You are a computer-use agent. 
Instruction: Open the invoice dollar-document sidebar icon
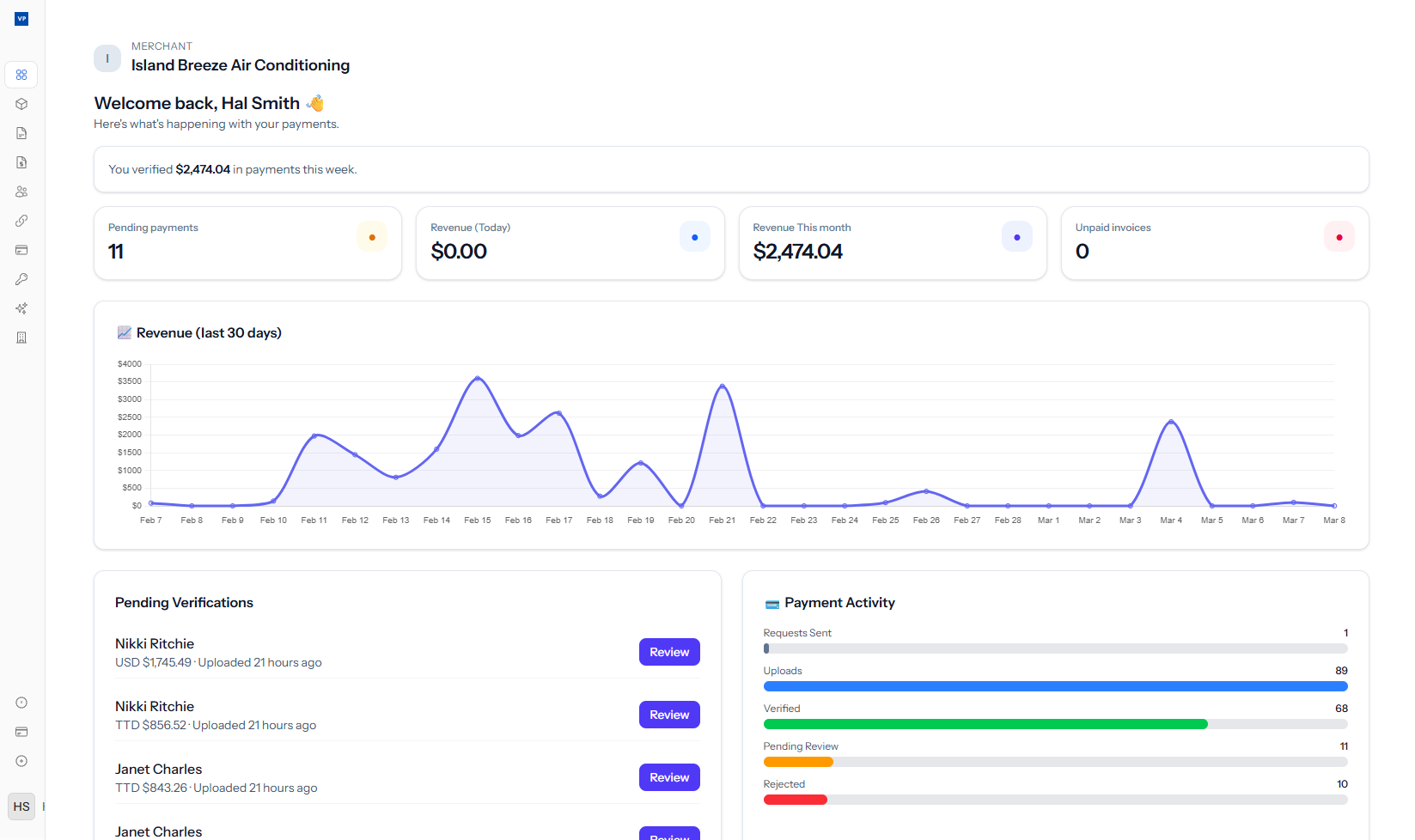[x=21, y=162]
